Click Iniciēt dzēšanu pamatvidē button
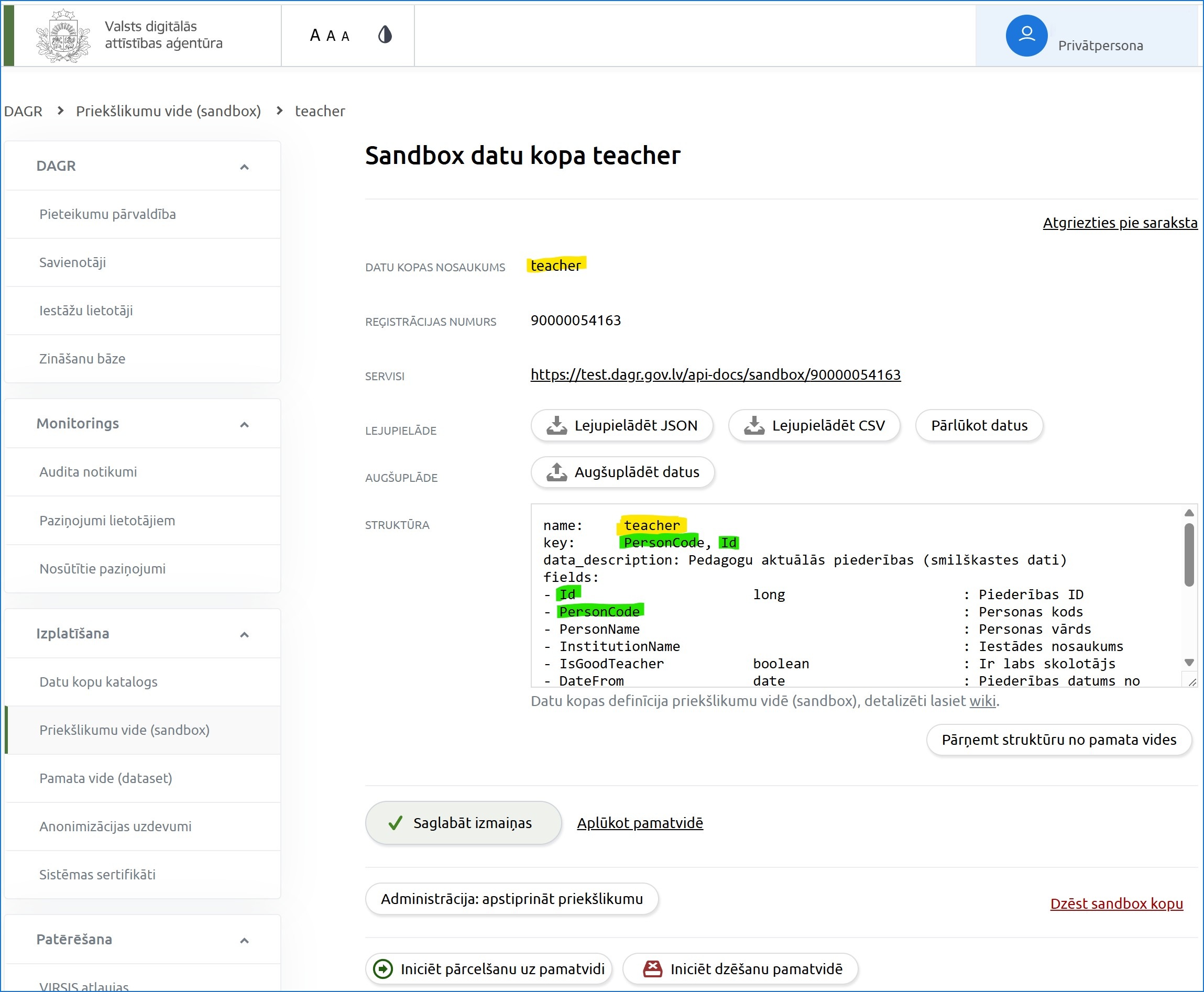Screen dimensions: 1204x992 coord(740,968)
